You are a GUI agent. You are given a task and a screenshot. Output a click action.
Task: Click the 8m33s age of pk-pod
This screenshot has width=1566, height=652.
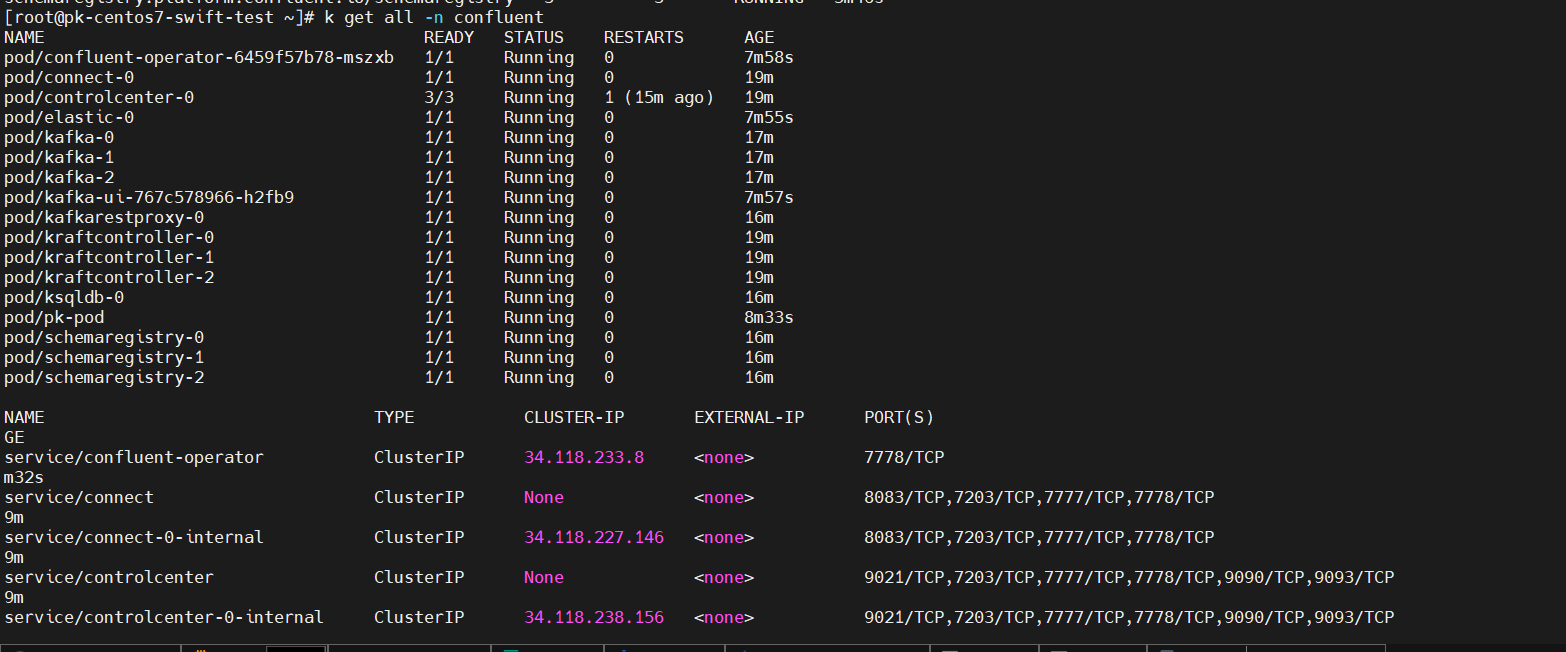click(x=769, y=317)
